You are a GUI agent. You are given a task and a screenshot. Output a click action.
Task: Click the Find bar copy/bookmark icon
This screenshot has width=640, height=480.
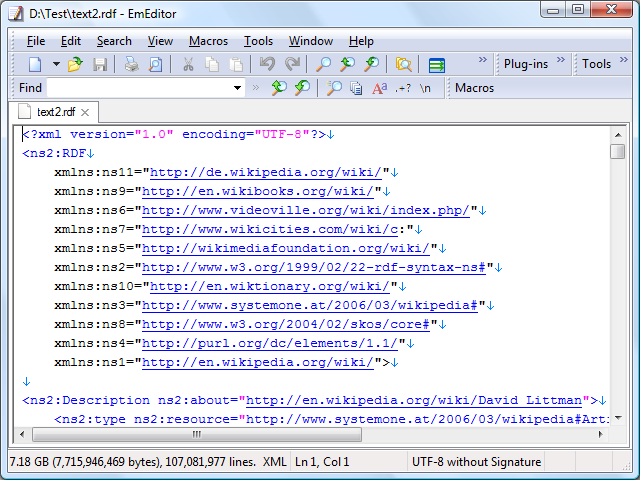coord(356,88)
